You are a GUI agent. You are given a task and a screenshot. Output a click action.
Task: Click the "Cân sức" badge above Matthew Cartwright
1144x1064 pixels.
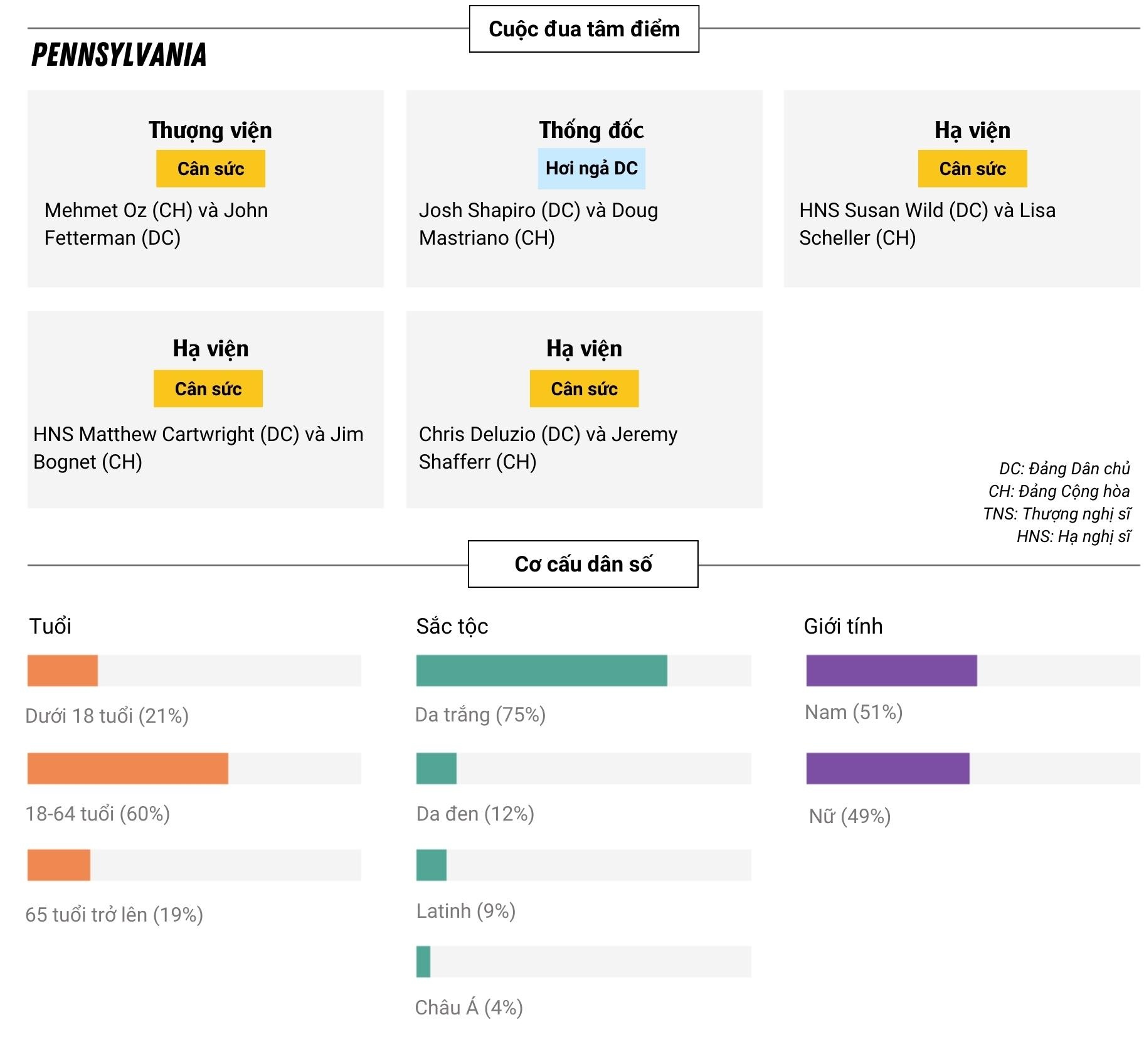[x=208, y=389]
